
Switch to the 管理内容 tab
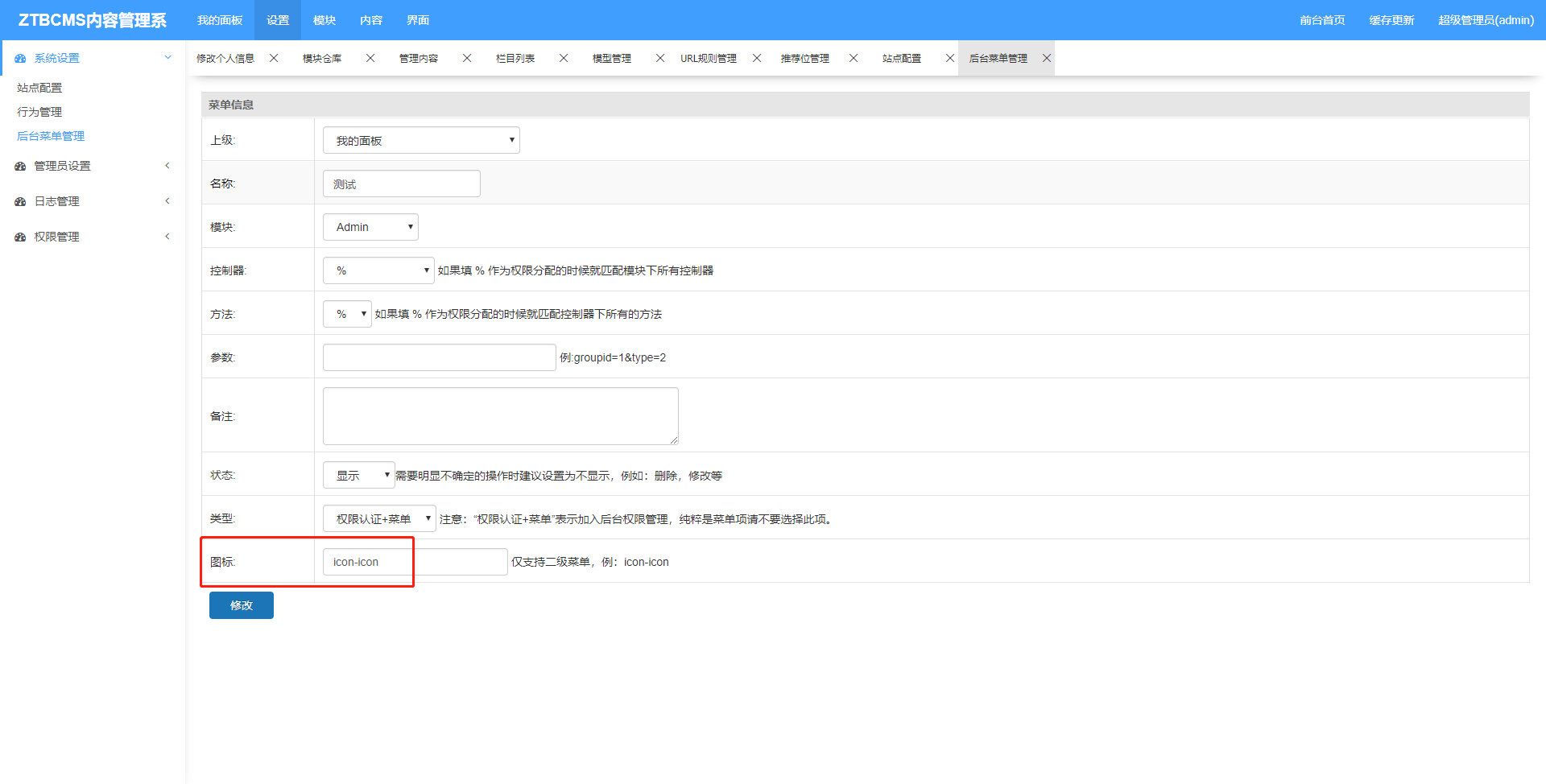[419, 59]
